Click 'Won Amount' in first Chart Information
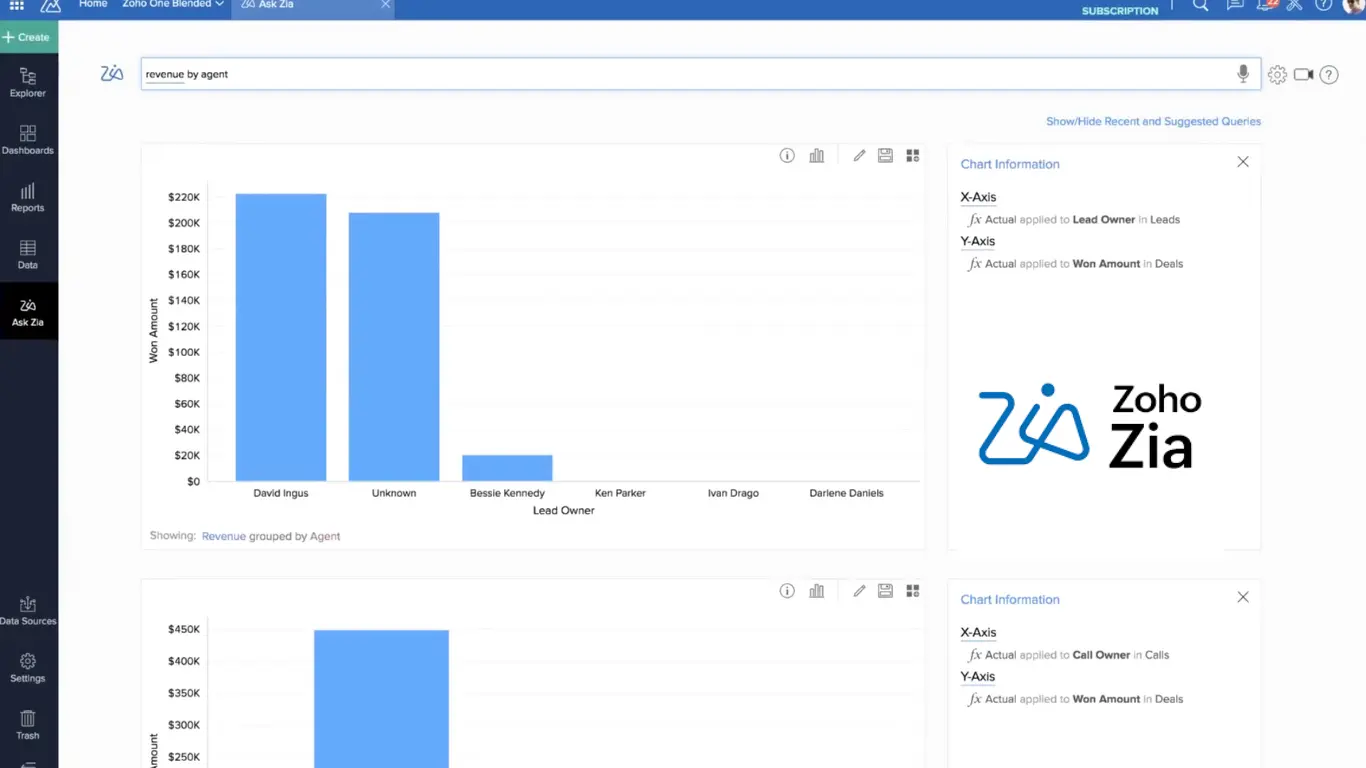The width and height of the screenshot is (1366, 768). point(1106,264)
